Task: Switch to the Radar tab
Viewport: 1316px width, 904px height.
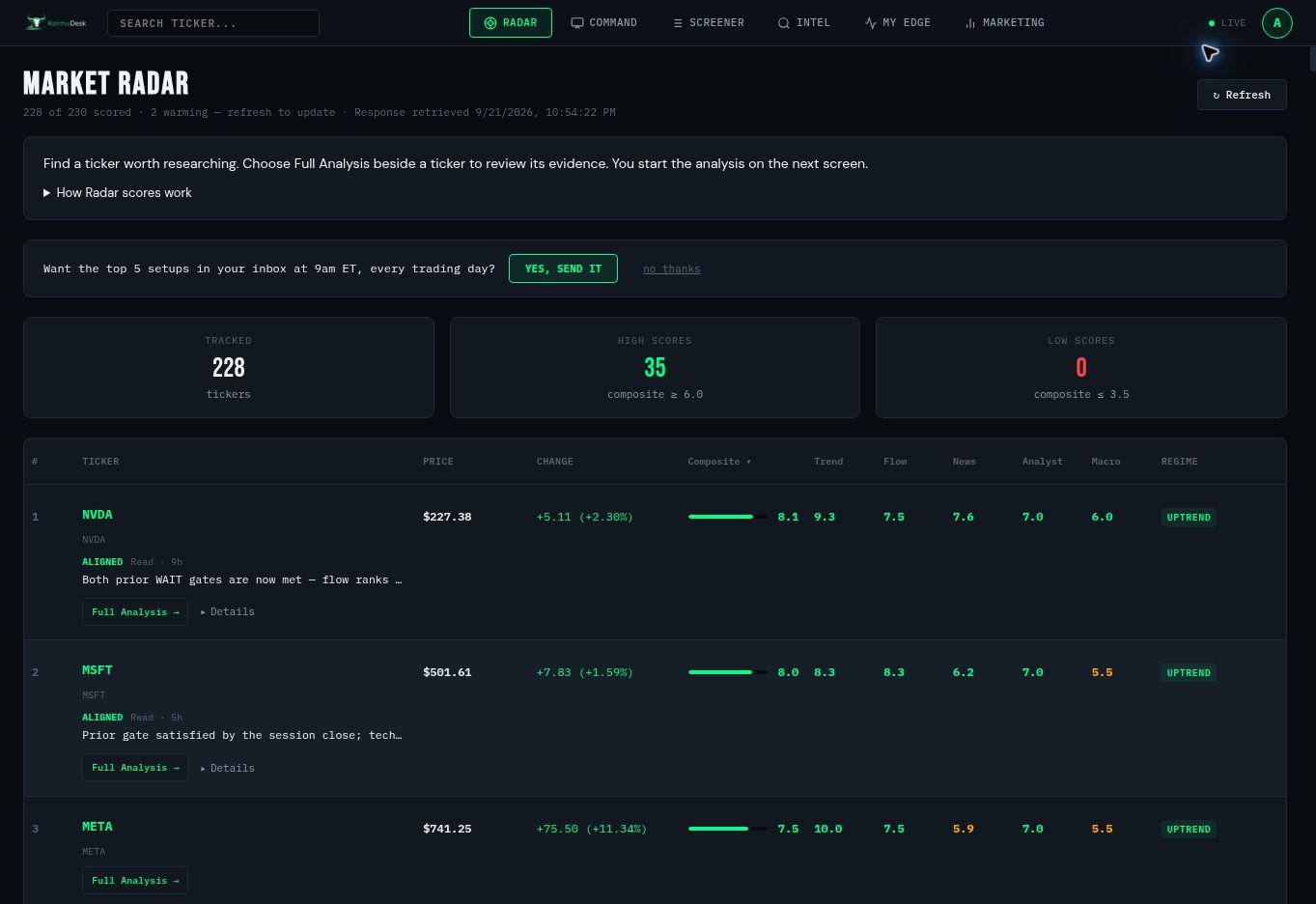Action: pos(510,22)
